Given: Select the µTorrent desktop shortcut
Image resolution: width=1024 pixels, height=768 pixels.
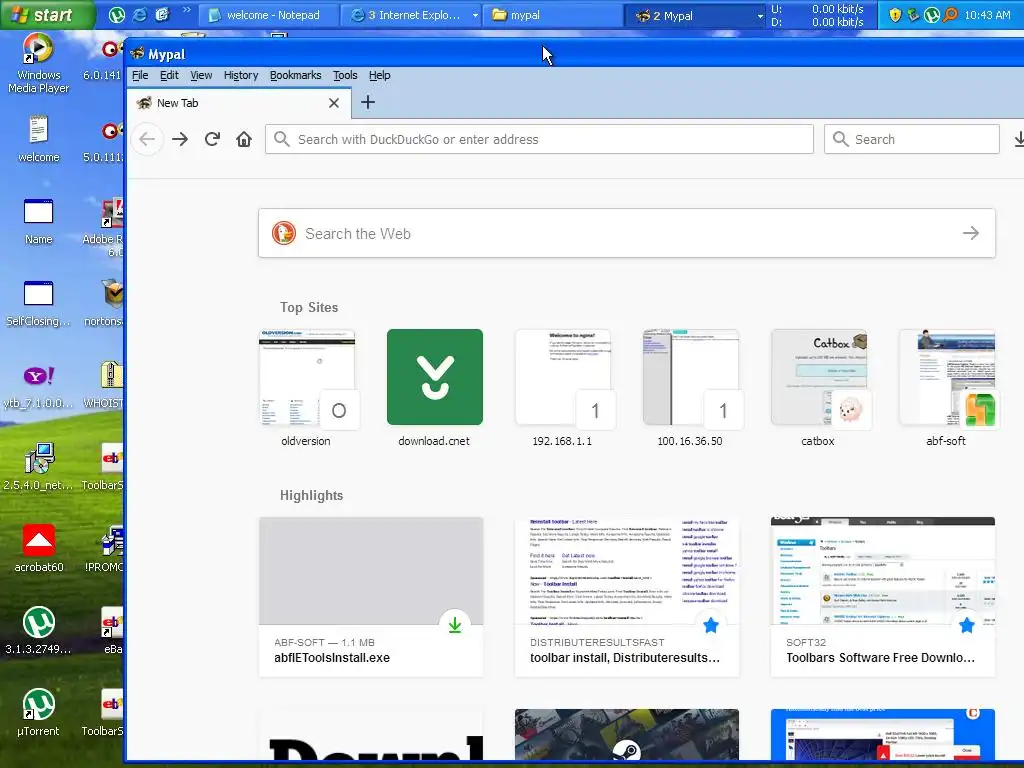Looking at the screenshot, I should click(39, 713).
